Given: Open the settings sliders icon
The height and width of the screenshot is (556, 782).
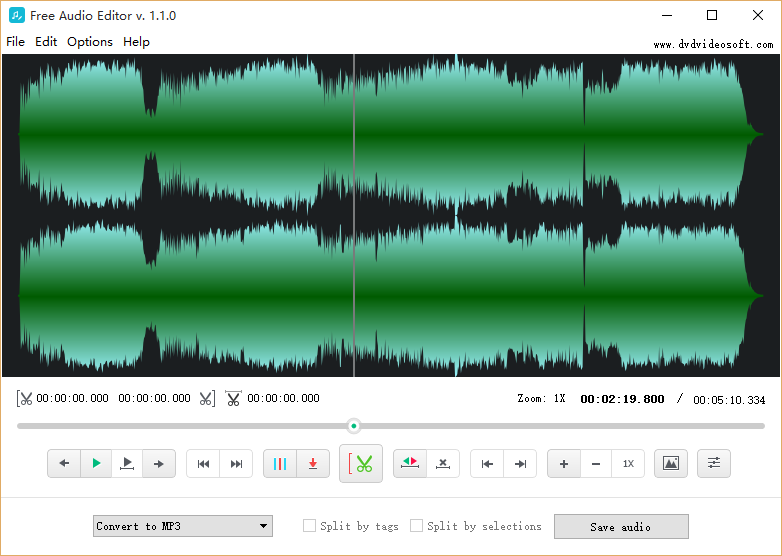Looking at the screenshot, I should 714,463.
